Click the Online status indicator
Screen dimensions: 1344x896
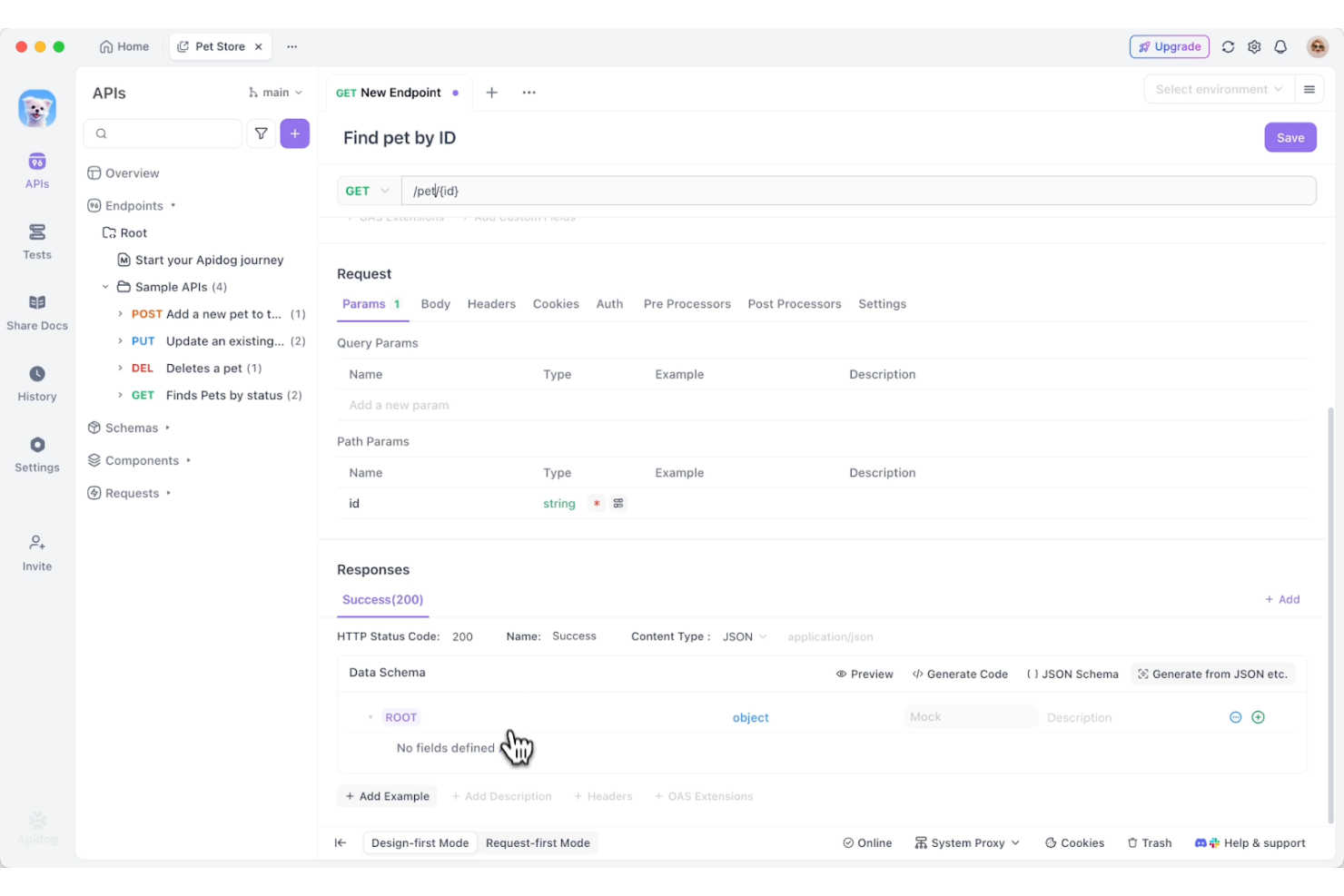click(x=867, y=843)
